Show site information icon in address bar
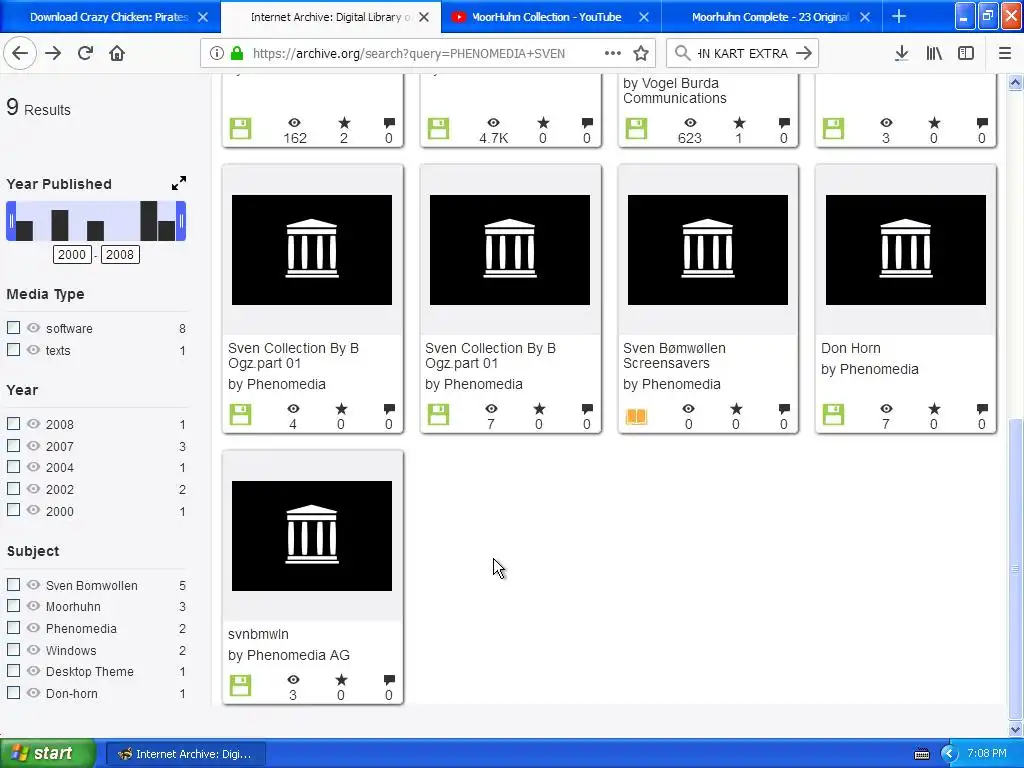 click(217, 54)
